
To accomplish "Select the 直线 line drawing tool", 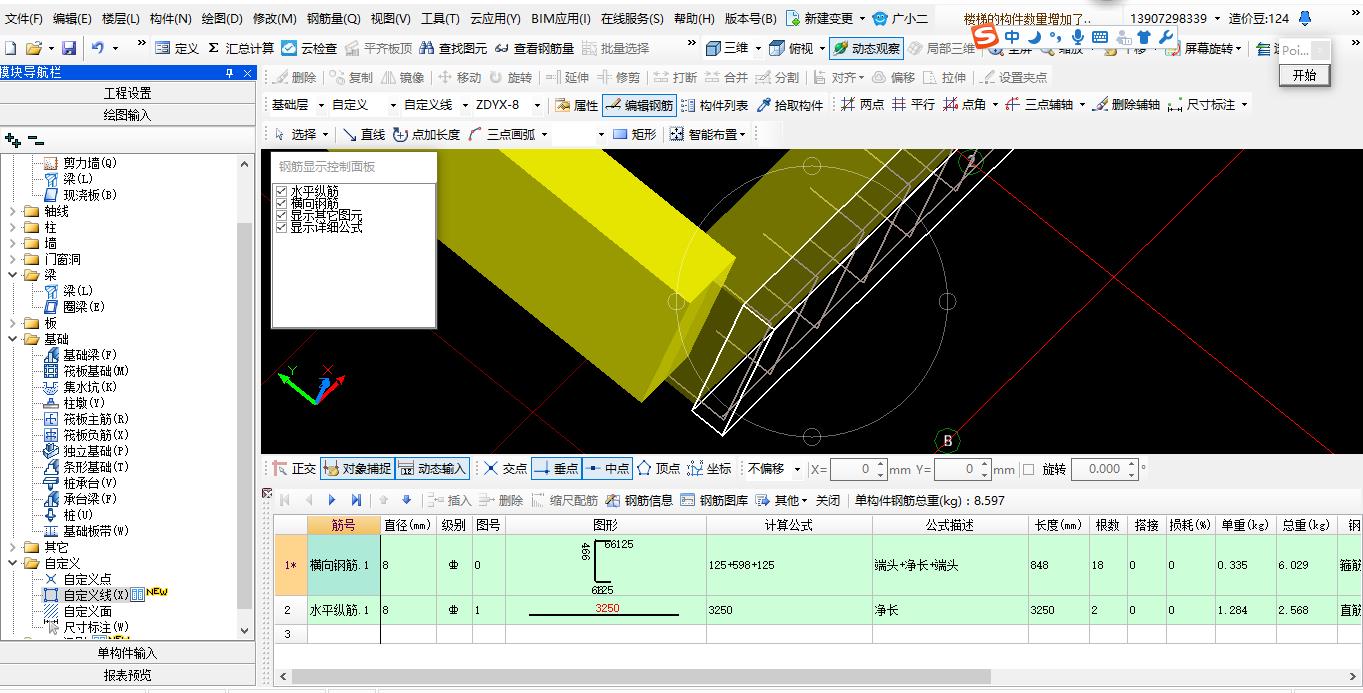I will pyautogui.click(x=363, y=134).
